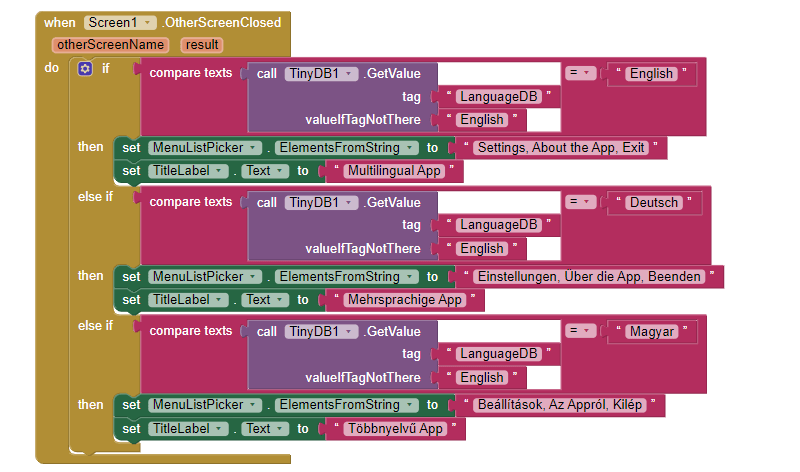Edit the "Többnyelvű App" text block
Image resolution: width=800 pixels, height=472 pixels.
[395, 429]
